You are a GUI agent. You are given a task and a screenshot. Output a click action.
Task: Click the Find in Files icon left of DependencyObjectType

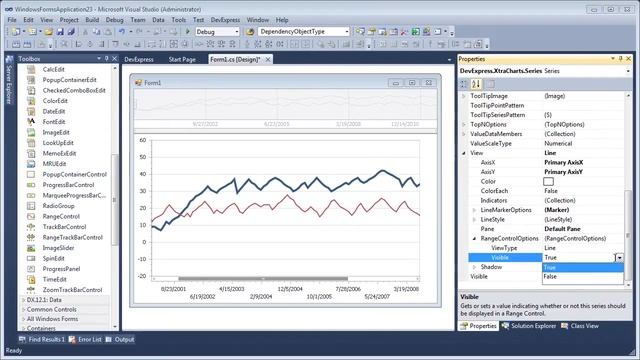[x=250, y=31]
